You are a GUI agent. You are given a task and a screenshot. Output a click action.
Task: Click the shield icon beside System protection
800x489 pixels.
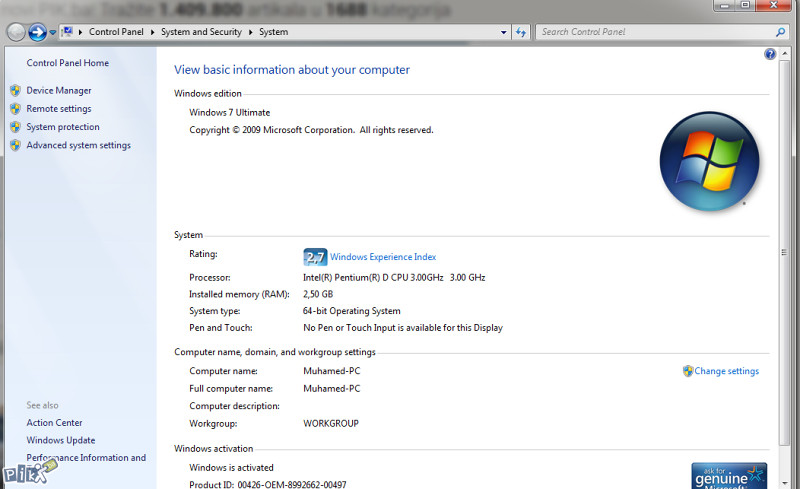pyautogui.click(x=15, y=127)
